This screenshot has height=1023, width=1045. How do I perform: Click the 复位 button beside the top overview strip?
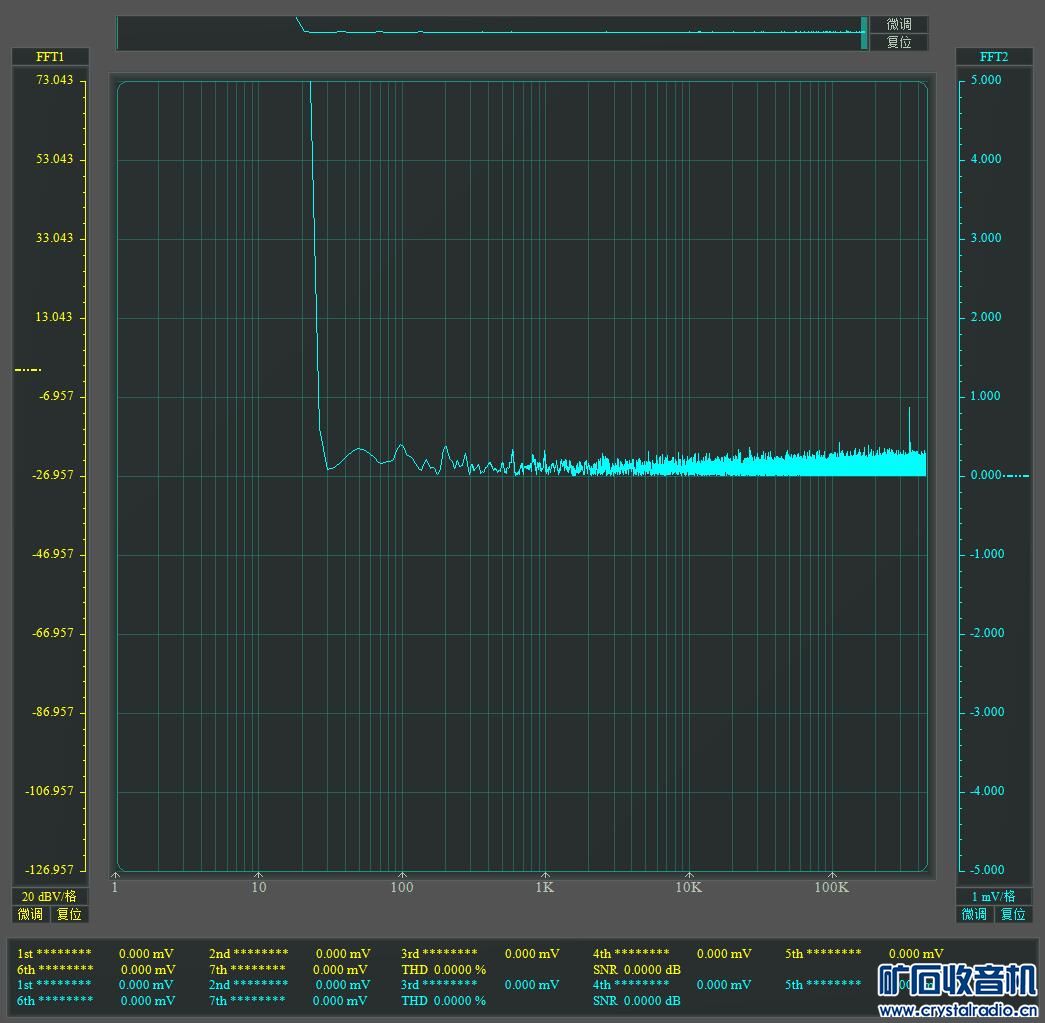pyautogui.click(x=898, y=42)
